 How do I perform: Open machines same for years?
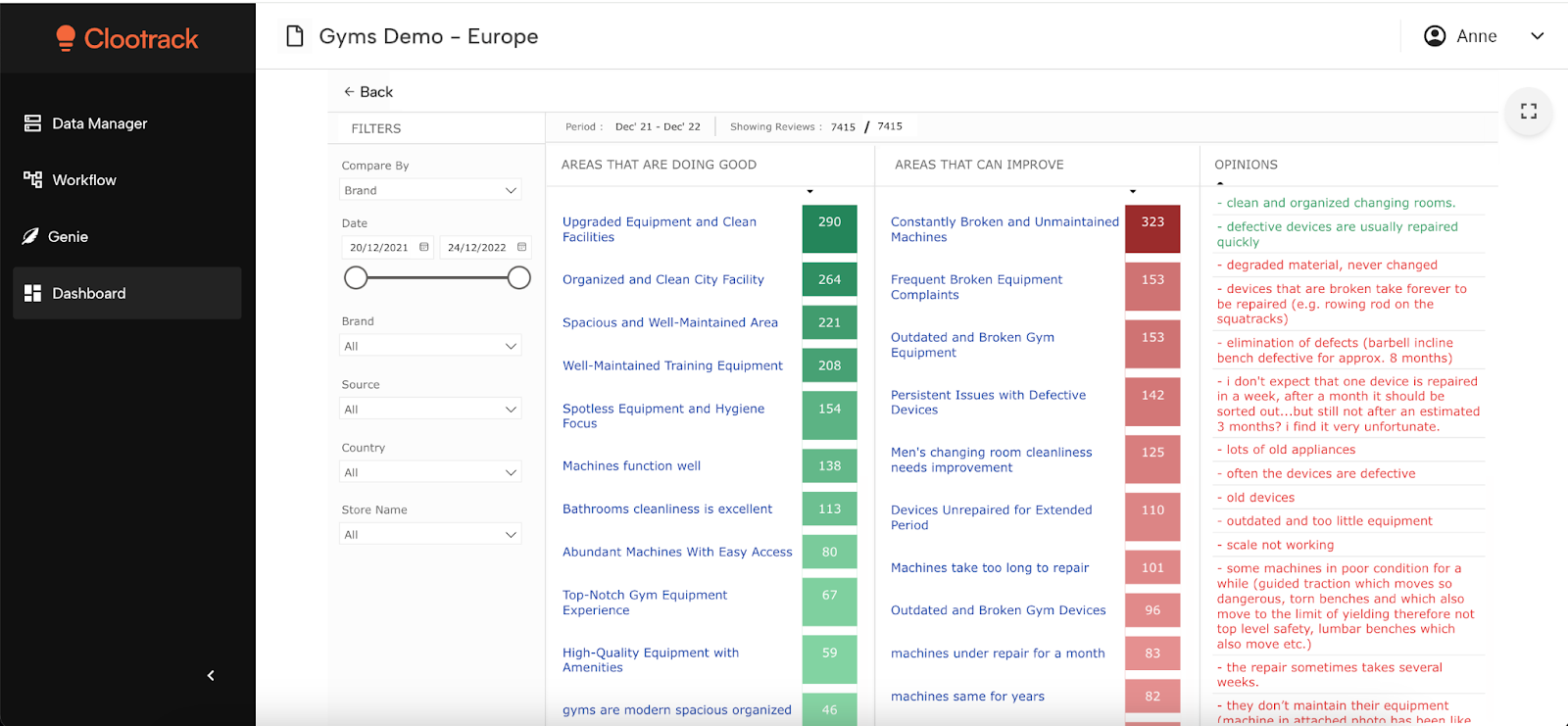click(x=967, y=697)
